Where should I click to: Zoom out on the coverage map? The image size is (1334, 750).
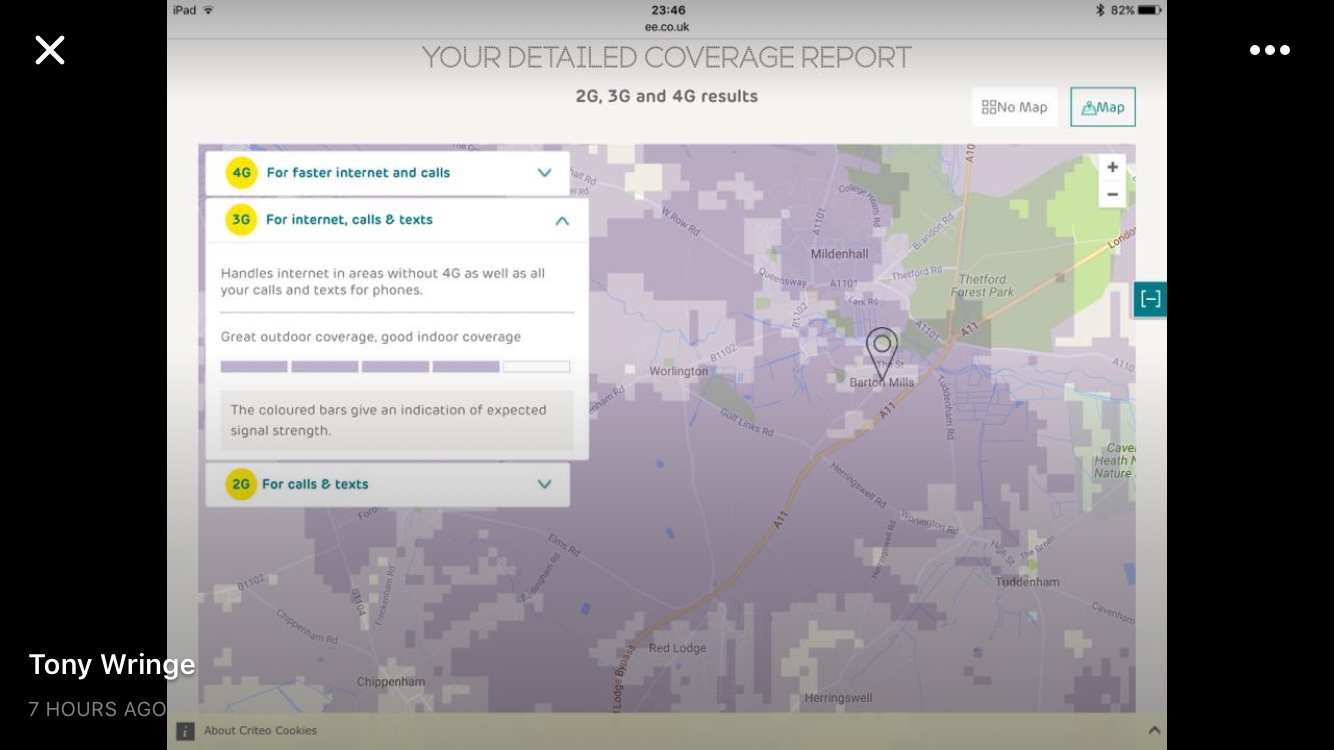(x=1112, y=194)
